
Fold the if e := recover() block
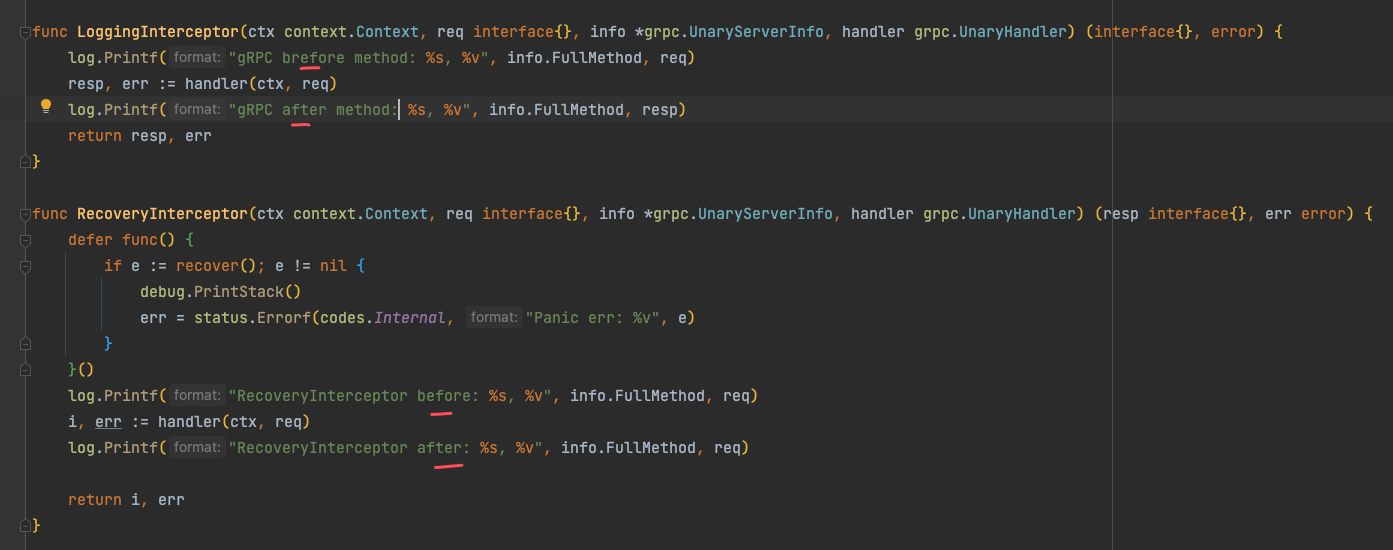25,267
